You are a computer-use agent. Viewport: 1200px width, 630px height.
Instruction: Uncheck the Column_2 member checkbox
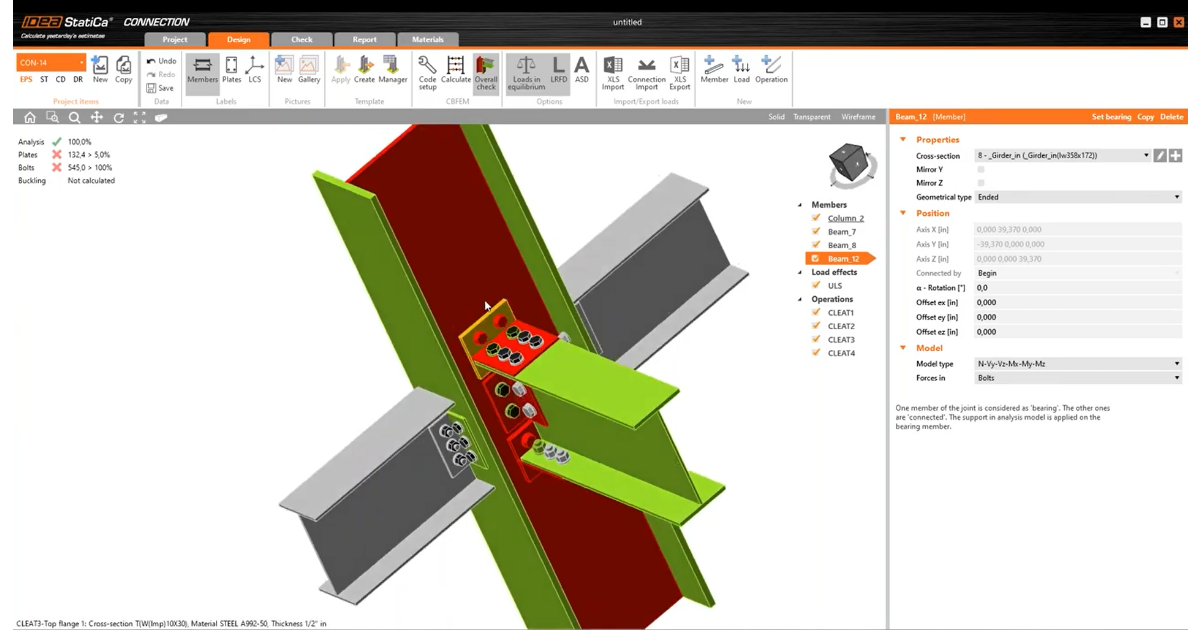point(817,218)
